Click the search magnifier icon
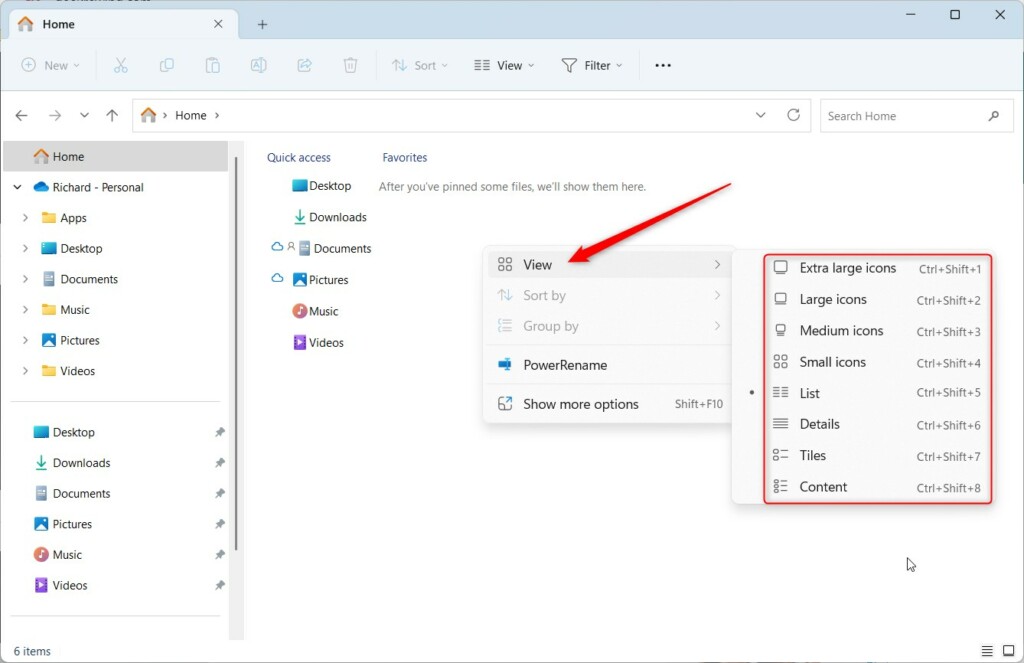Viewport: 1024px width, 663px height. pos(993,116)
